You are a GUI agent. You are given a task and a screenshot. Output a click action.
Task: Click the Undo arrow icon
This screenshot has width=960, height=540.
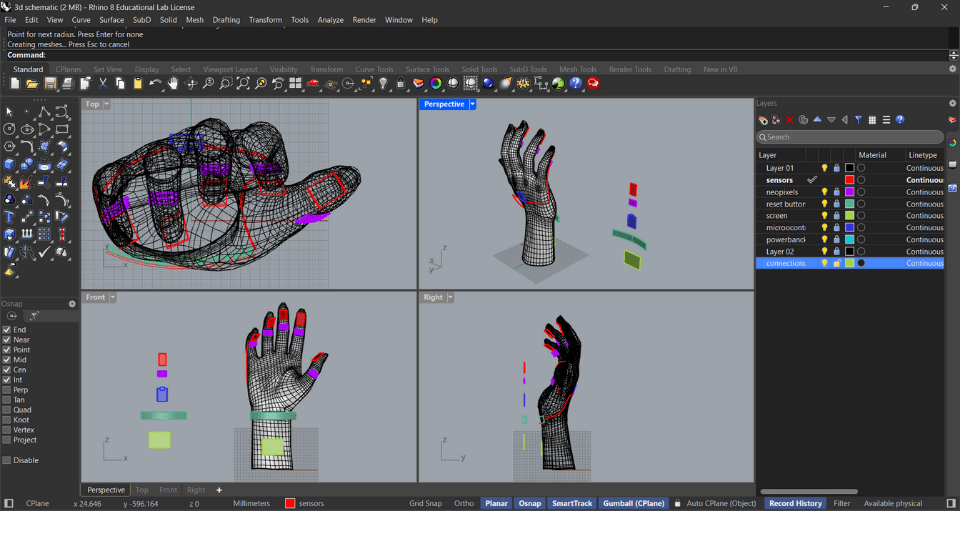[x=155, y=84]
